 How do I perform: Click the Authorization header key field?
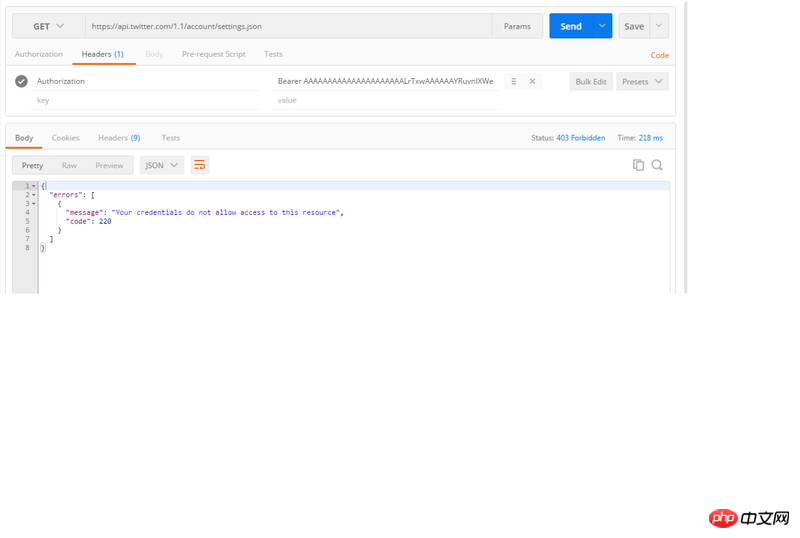coord(147,81)
